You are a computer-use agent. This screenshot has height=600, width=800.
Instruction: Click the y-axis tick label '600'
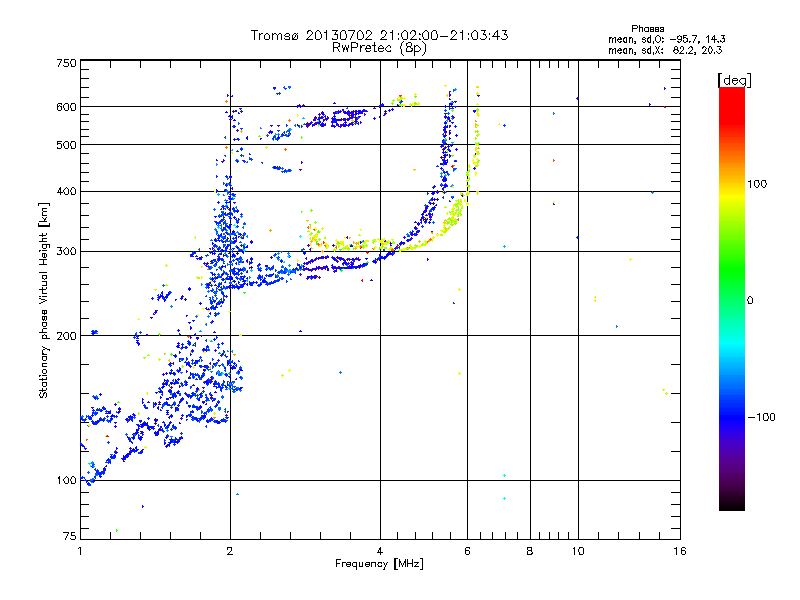point(66,107)
